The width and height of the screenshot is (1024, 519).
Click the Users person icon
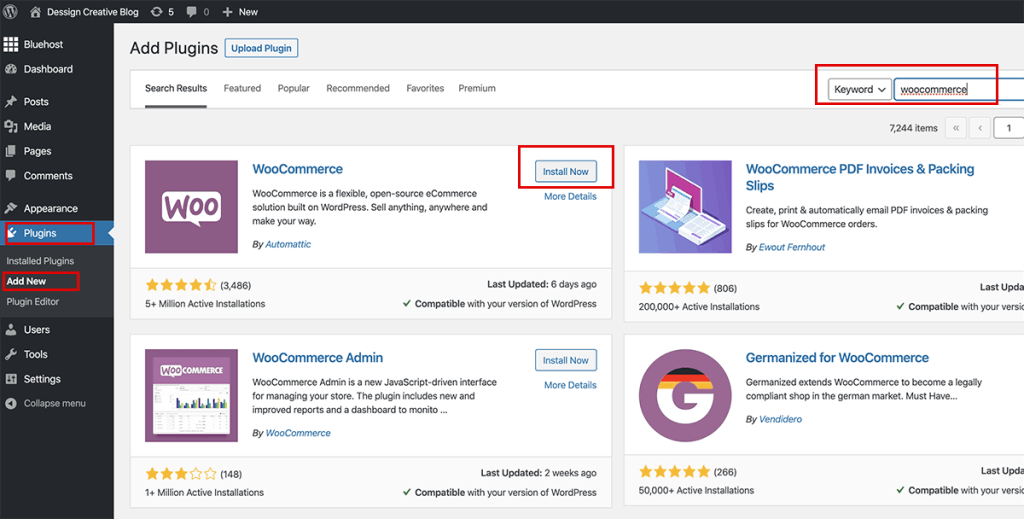(x=10, y=330)
